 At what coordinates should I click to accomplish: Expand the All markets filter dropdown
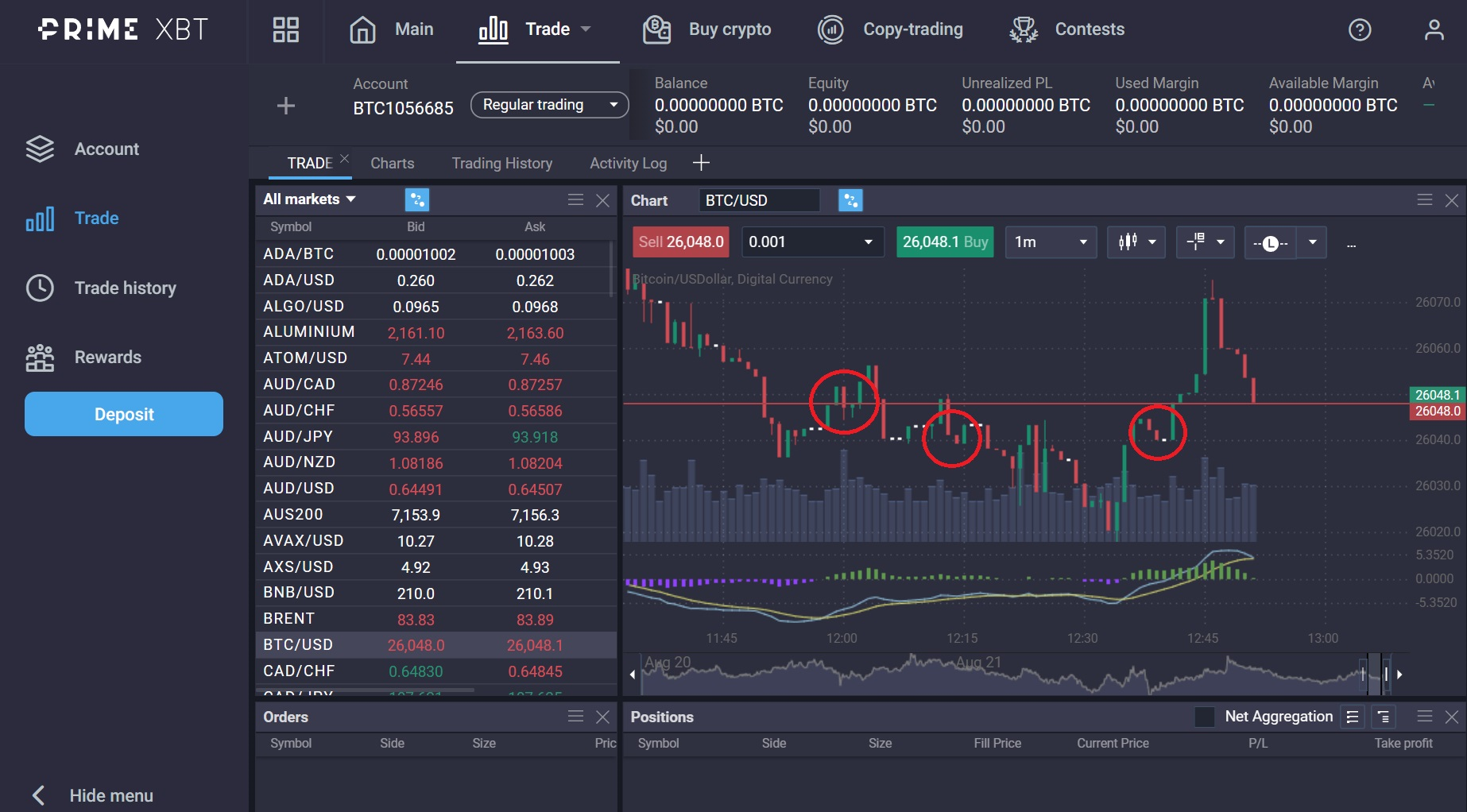tap(309, 199)
